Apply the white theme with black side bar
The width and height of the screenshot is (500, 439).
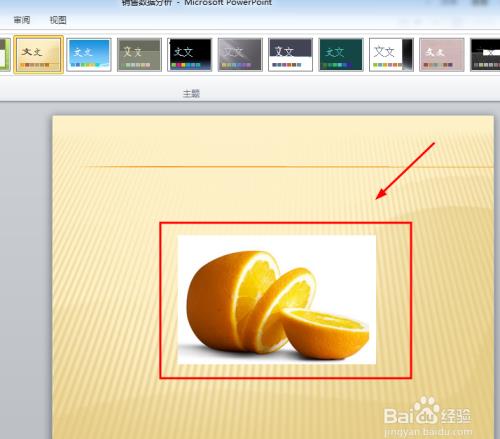pos(391,55)
